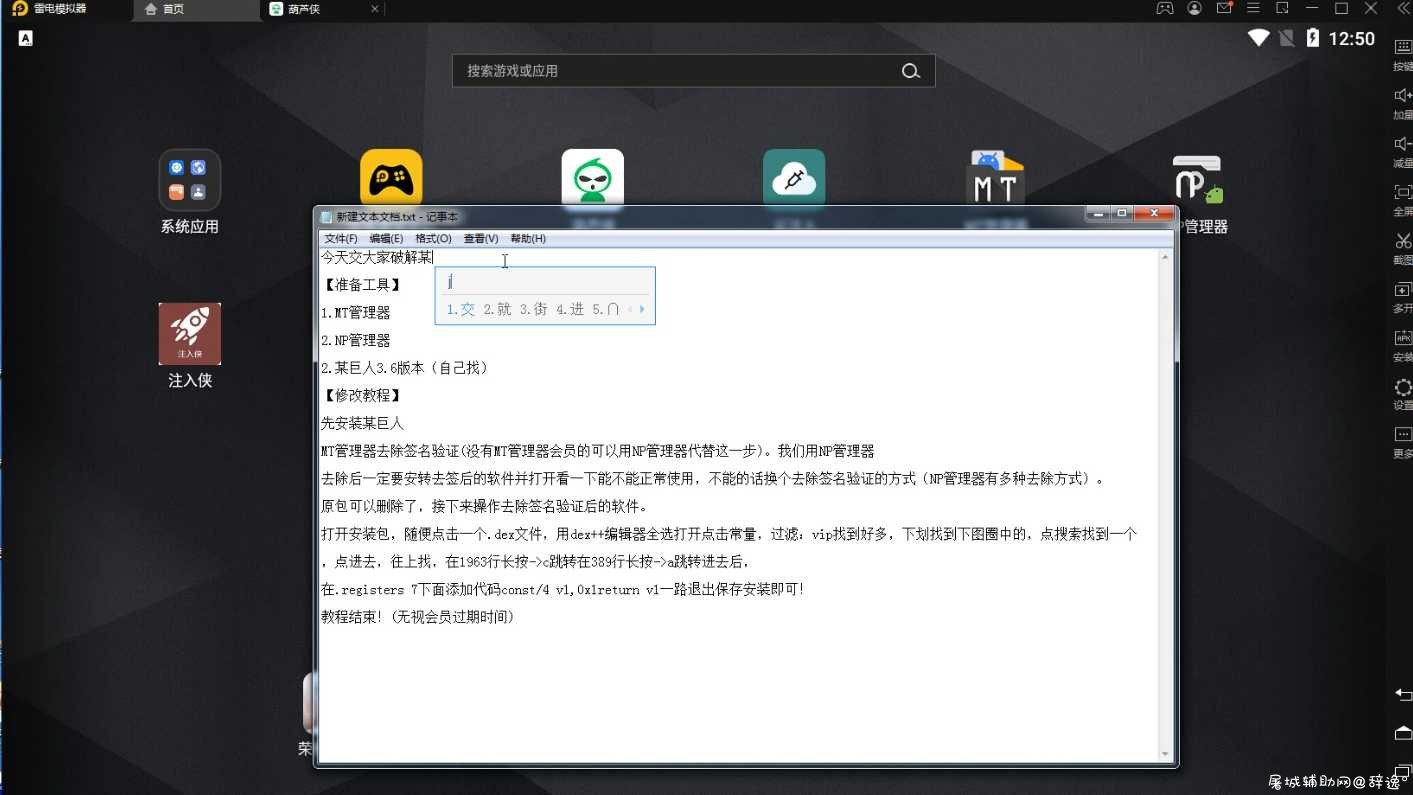Screen dimensions: 1413x795
Task: Maximize the Notepad window
Action: tap(1122, 213)
